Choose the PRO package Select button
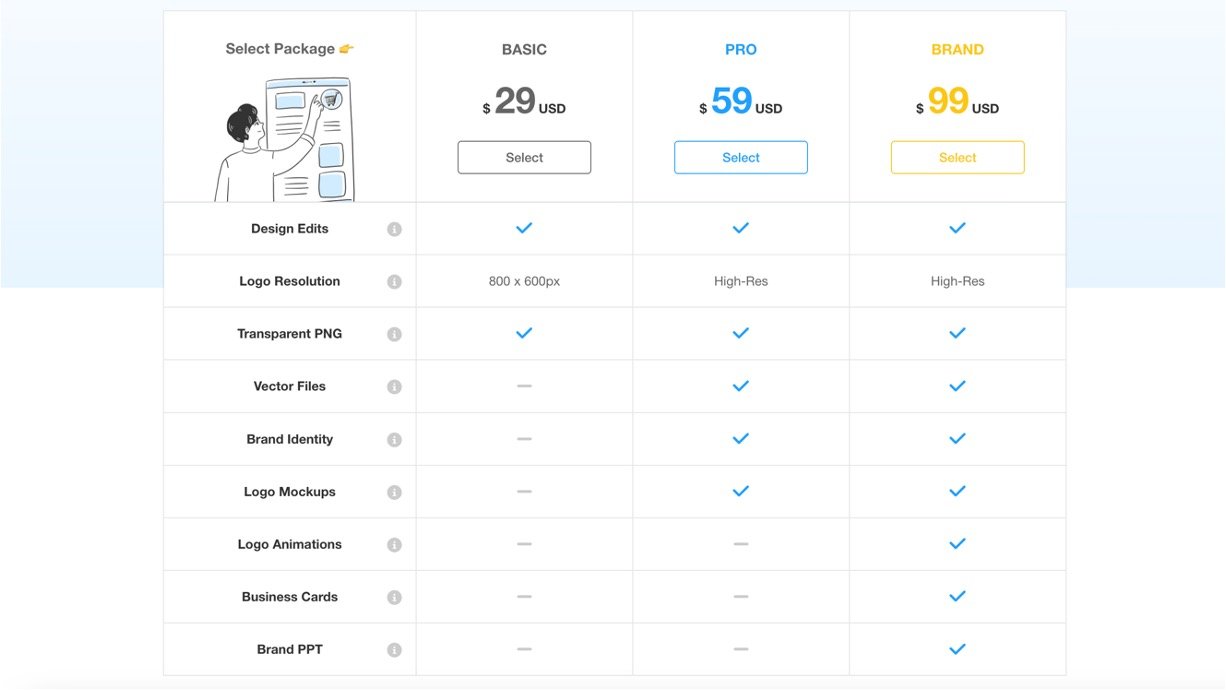The width and height of the screenshot is (1226, 690). coord(741,158)
